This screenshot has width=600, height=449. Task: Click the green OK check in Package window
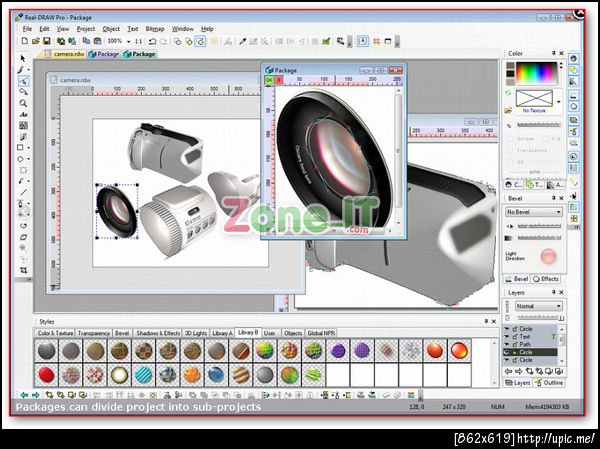tap(269, 80)
